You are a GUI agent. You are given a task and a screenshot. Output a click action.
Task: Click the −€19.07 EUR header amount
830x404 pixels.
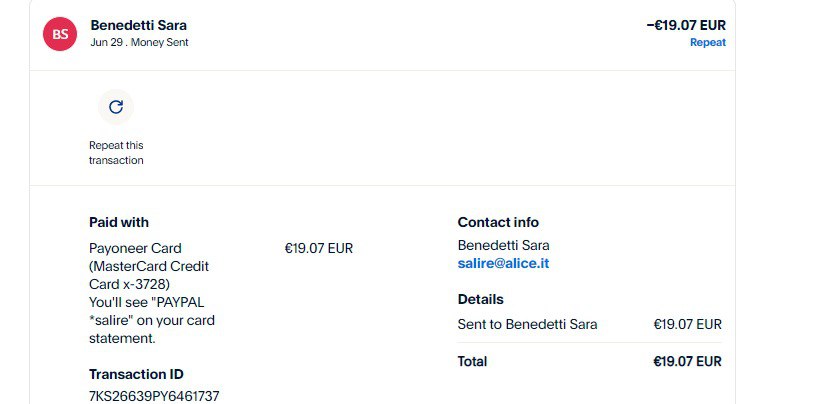(x=686, y=25)
